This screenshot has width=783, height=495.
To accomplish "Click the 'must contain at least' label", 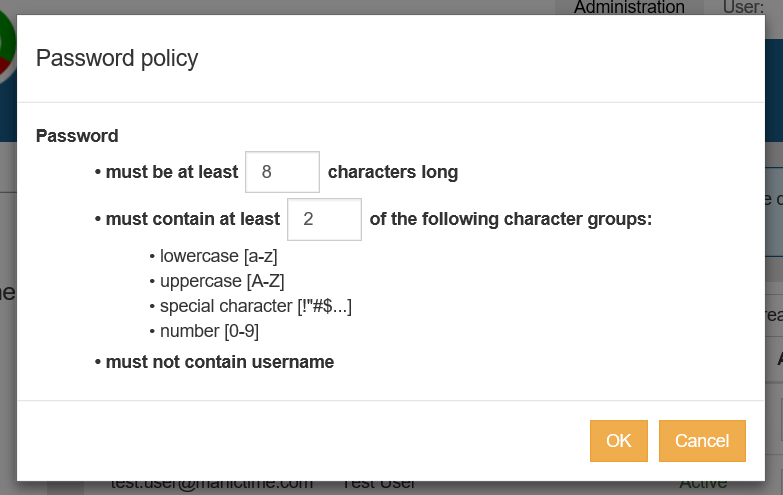I will click(x=193, y=219).
